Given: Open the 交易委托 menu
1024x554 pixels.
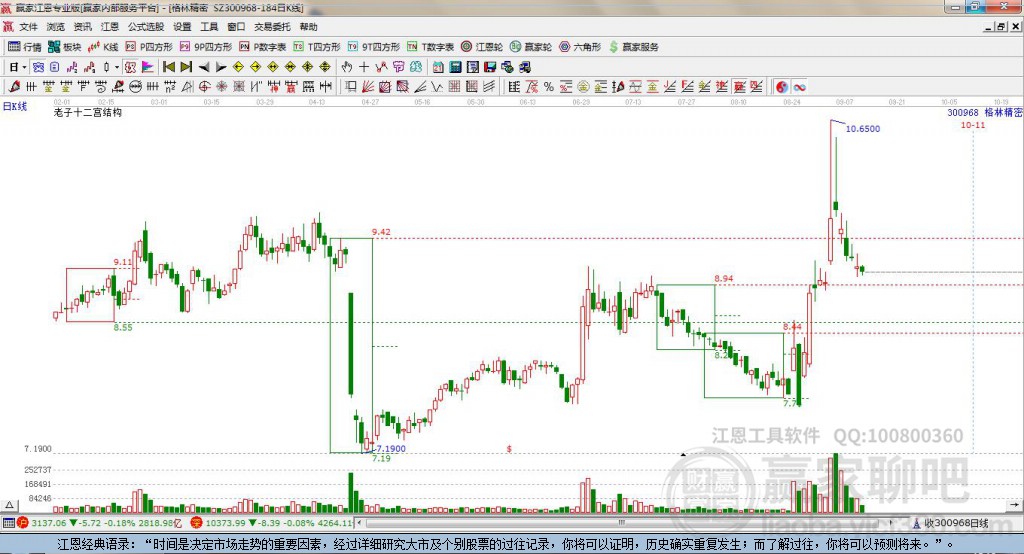Looking at the screenshot, I should tap(272, 27).
